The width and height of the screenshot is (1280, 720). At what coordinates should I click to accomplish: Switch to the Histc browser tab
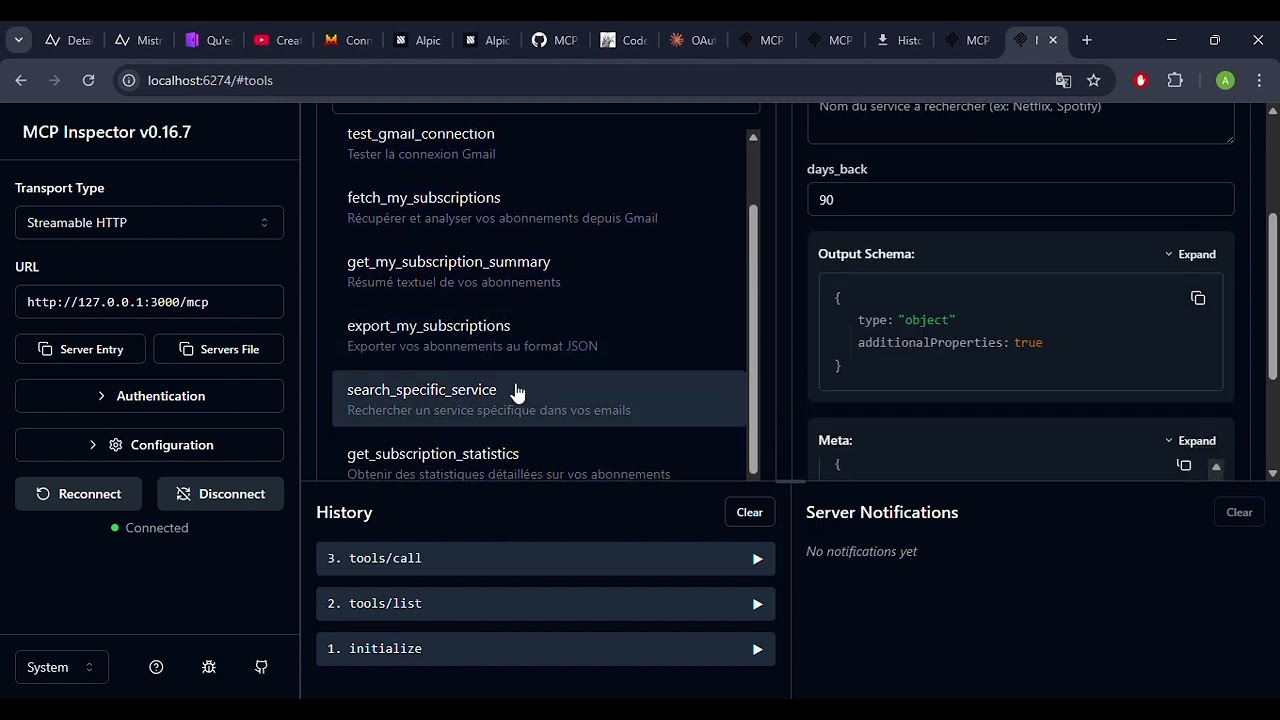click(x=899, y=40)
